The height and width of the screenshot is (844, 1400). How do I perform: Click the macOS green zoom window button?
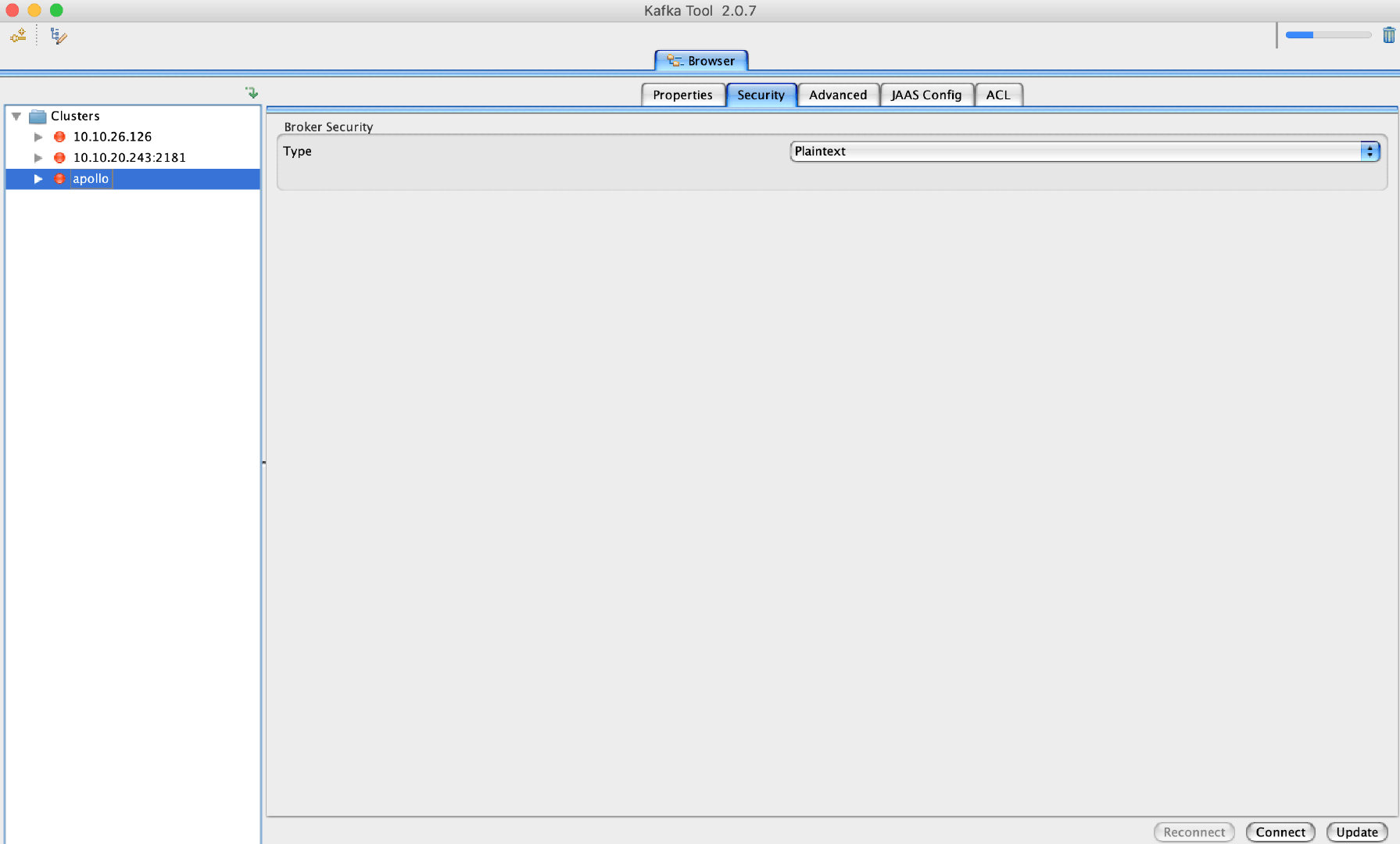pyautogui.click(x=56, y=10)
